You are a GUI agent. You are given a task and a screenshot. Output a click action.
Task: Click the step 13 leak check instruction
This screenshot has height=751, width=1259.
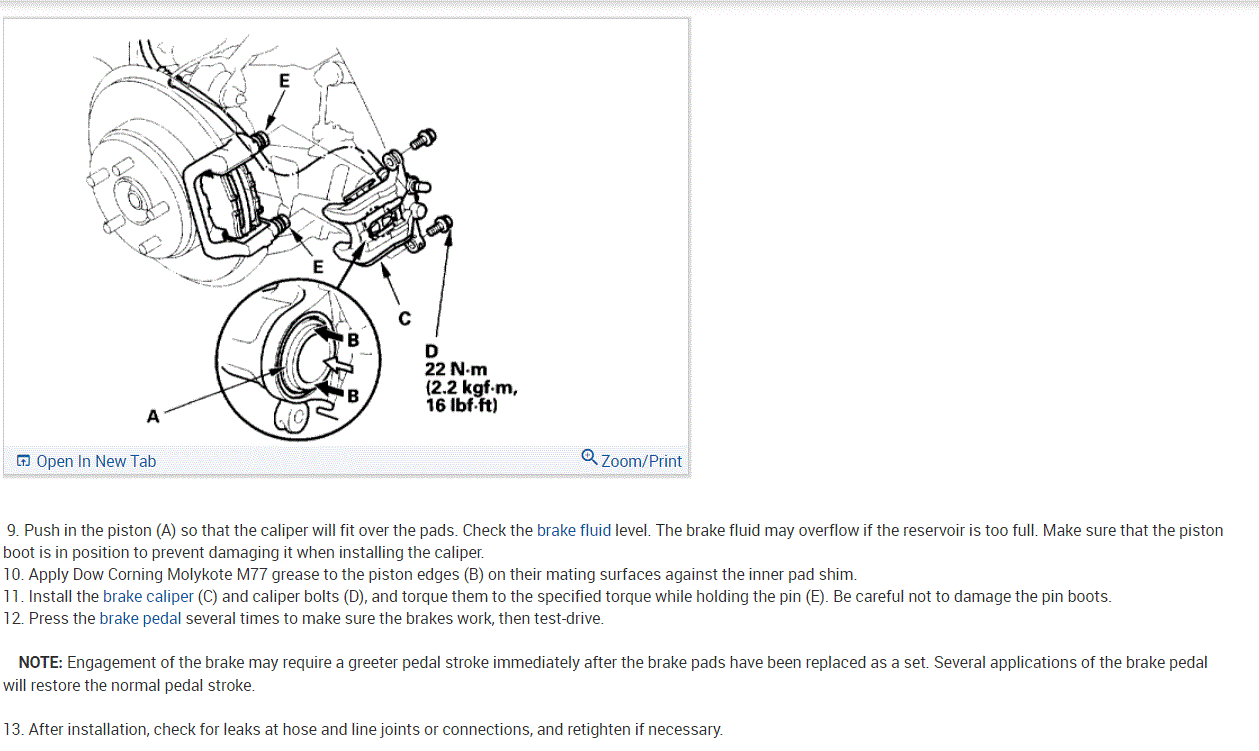pyautogui.click(x=363, y=729)
